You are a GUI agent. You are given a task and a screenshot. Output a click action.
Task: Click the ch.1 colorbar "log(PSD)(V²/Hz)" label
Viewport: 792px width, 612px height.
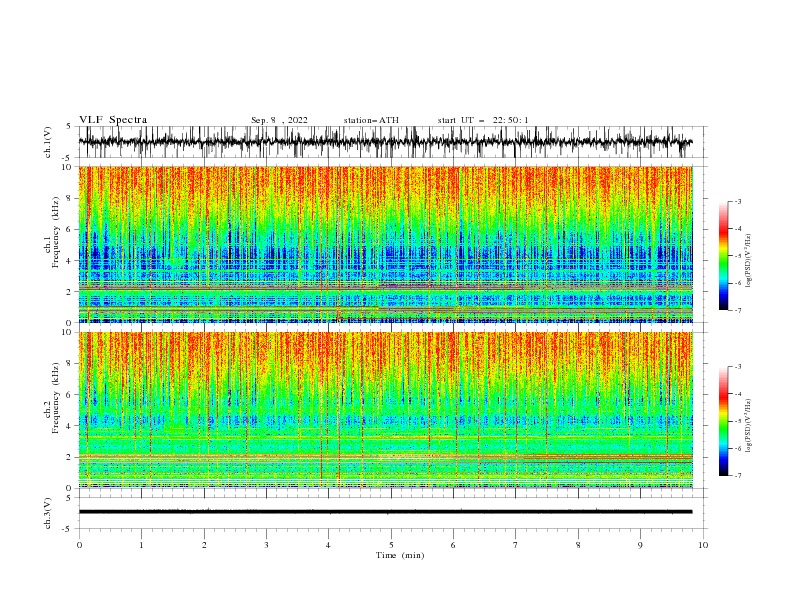749,261
